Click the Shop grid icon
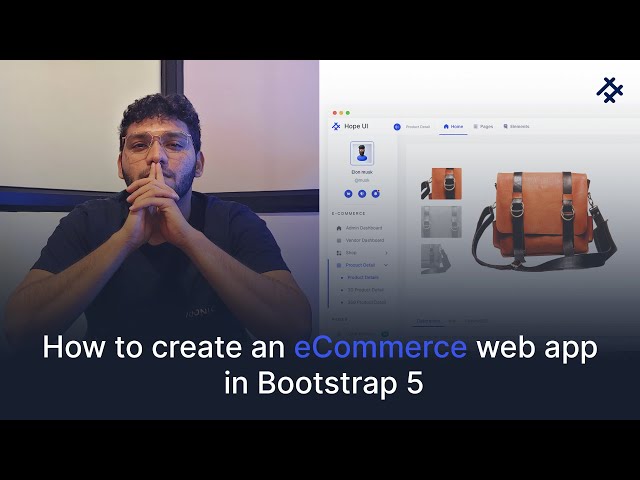640x480 pixels. (339, 253)
